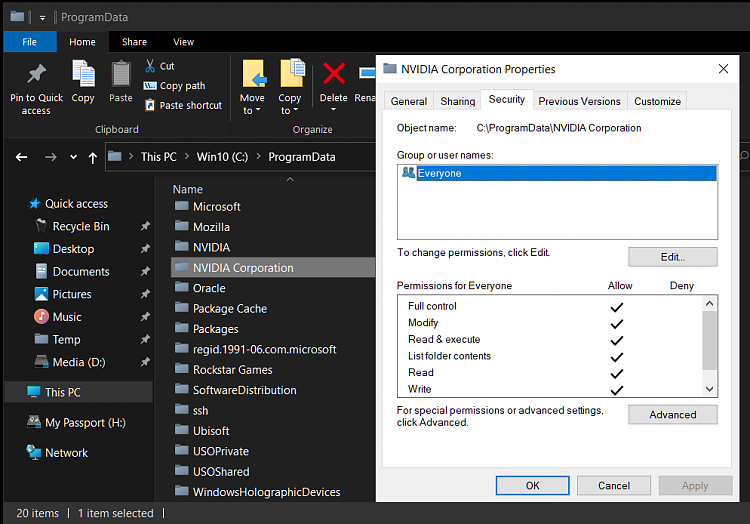Select the NVIDIA folder
The image size is (750, 524).
coord(211,247)
